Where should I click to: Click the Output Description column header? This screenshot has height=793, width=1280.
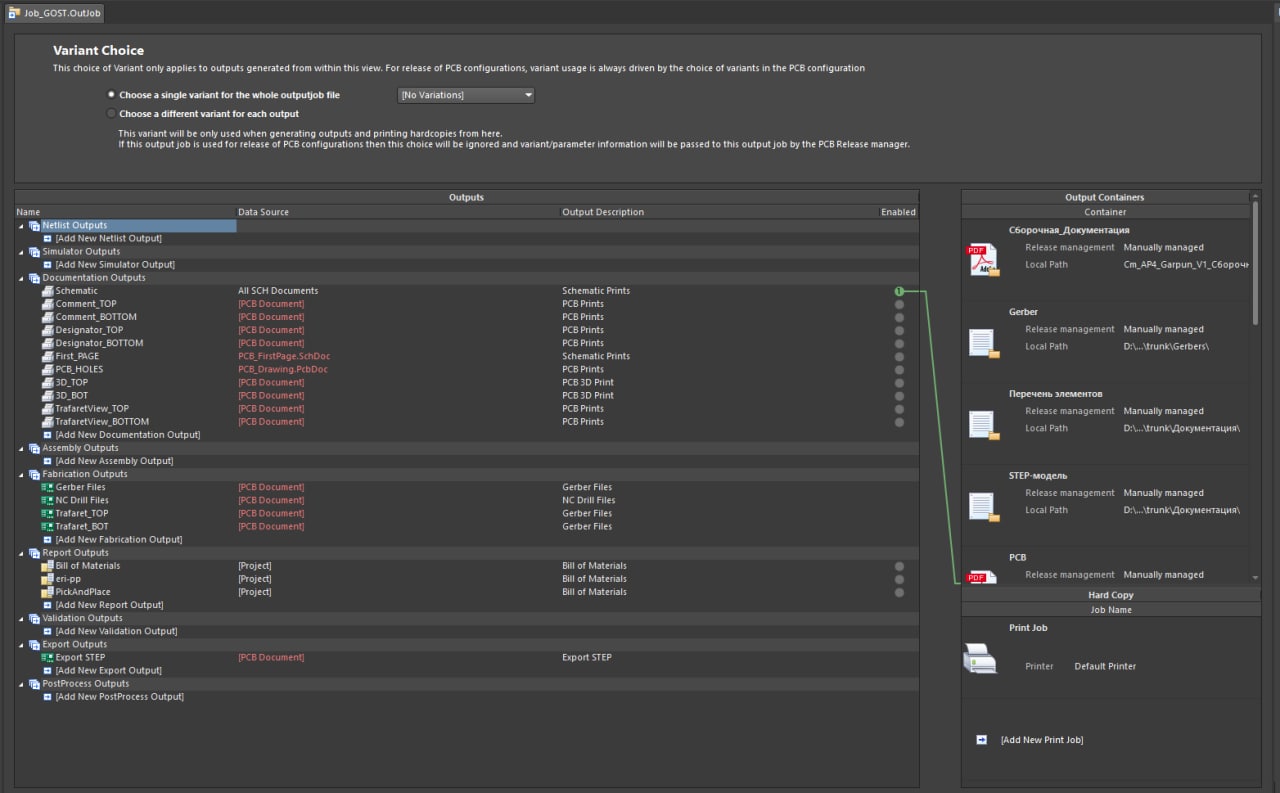coord(603,212)
